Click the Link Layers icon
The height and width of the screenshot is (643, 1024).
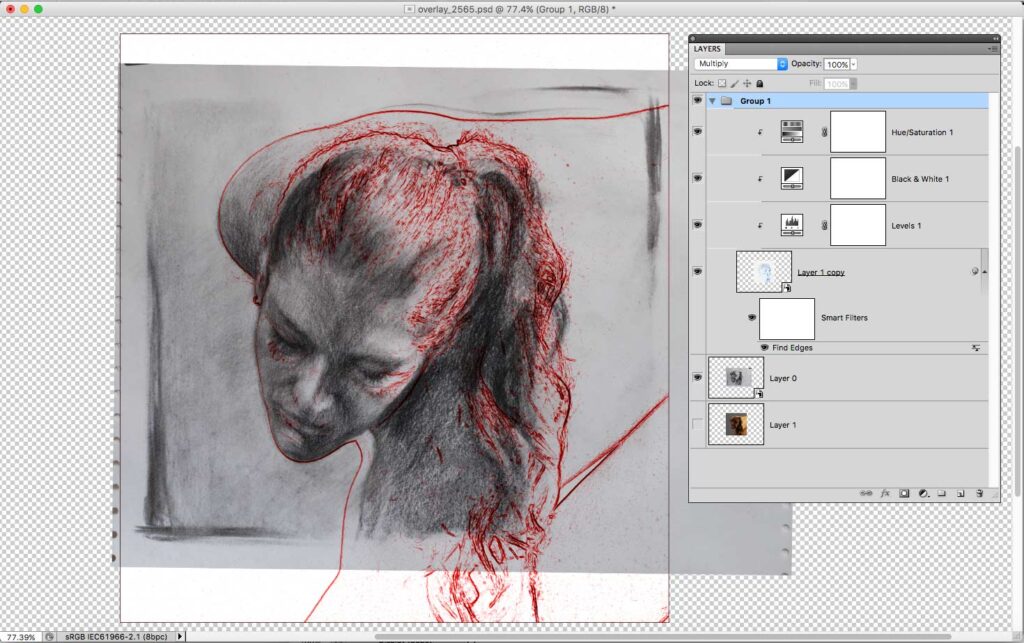866,493
